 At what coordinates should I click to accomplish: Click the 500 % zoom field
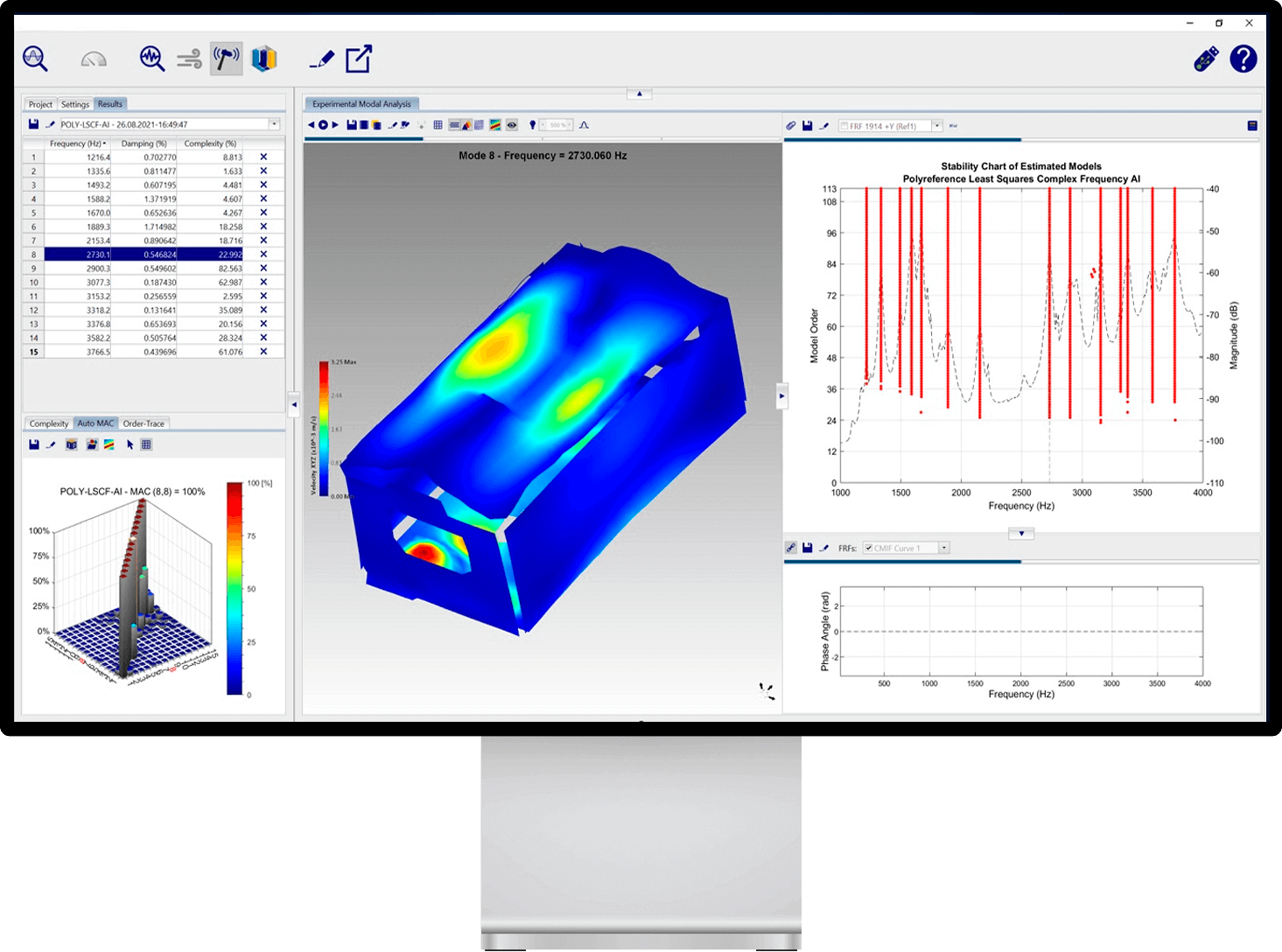coord(557,125)
